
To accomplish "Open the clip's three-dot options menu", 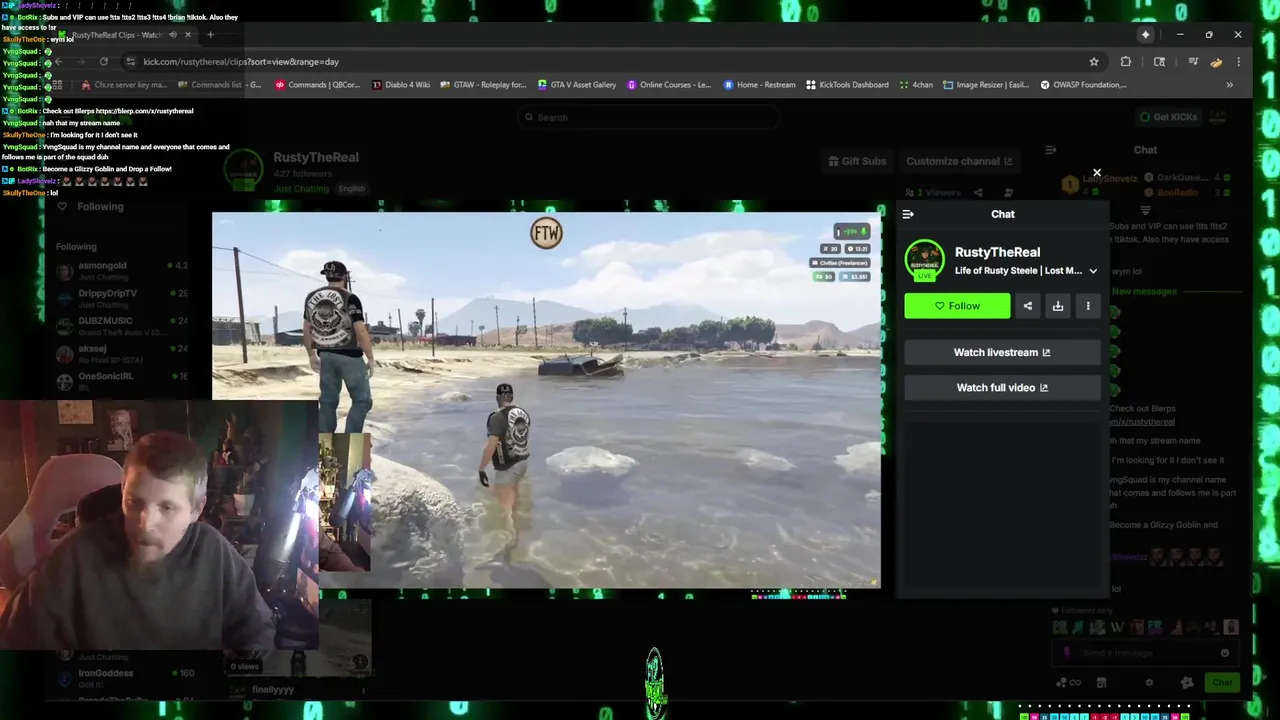I will click(x=1088, y=306).
